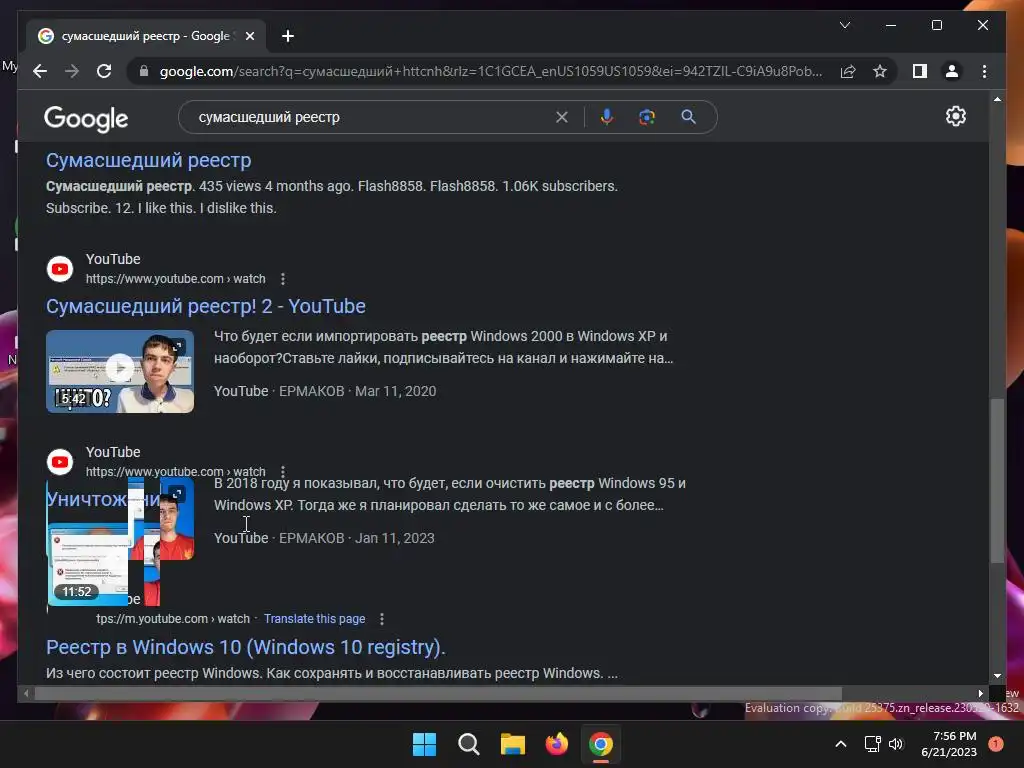The image size is (1024, 768).
Task: Open clock showing 7:56 PM
Action: point(949,744)
